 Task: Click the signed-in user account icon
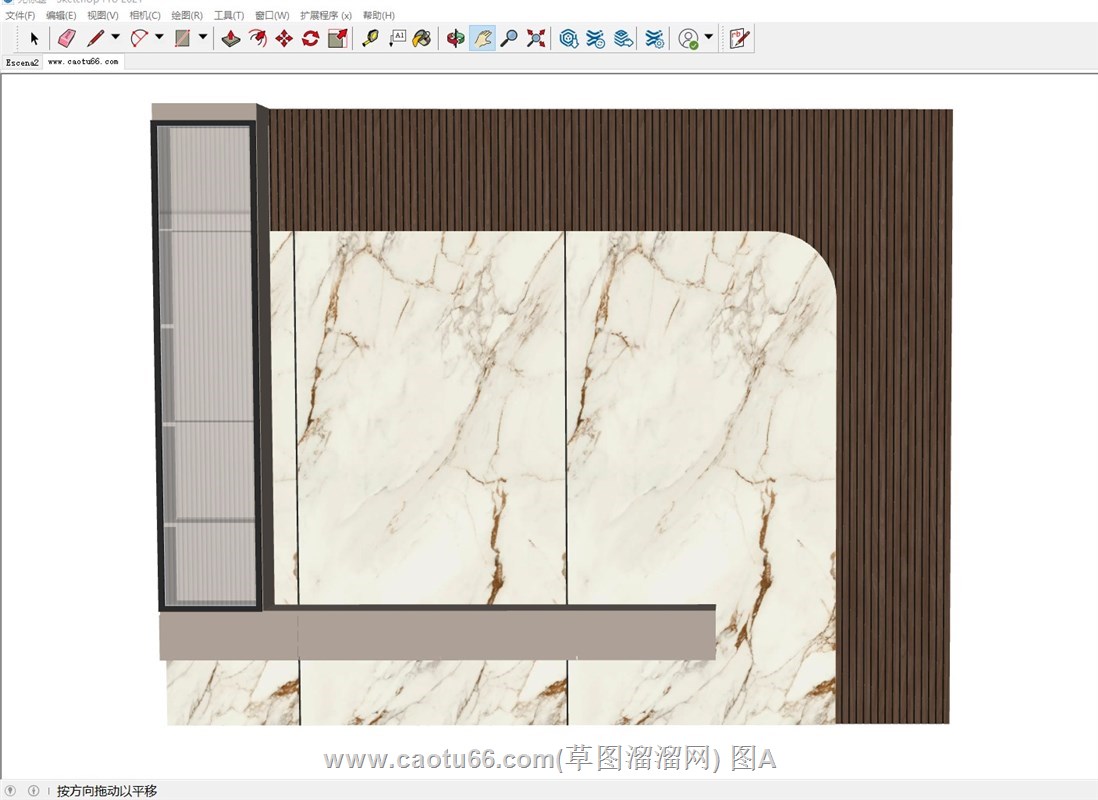pos(689,39)
